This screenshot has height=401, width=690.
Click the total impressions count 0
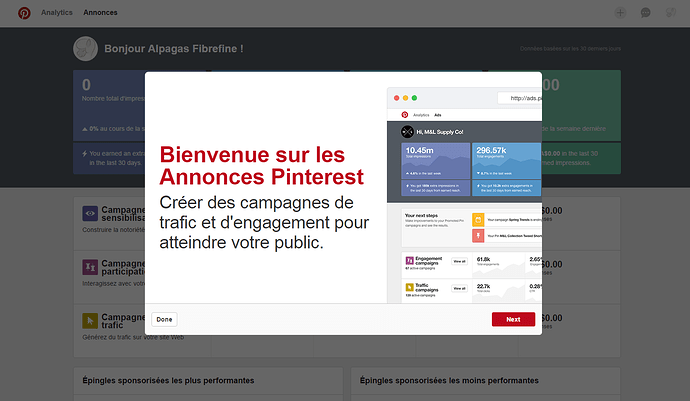click(x=86, y=85)
